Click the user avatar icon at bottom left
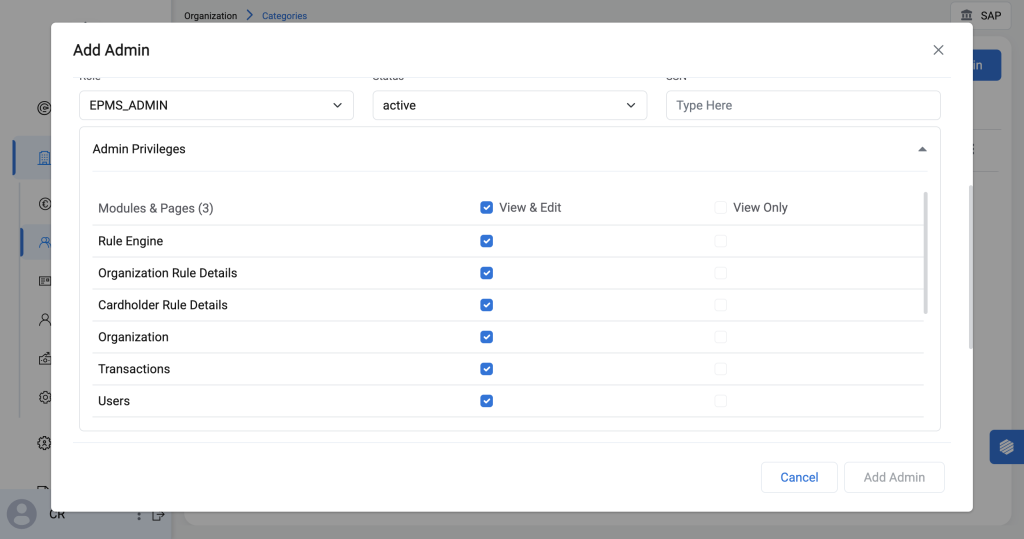This screenshot has height=539, width=1024. (x=21, y=514)
